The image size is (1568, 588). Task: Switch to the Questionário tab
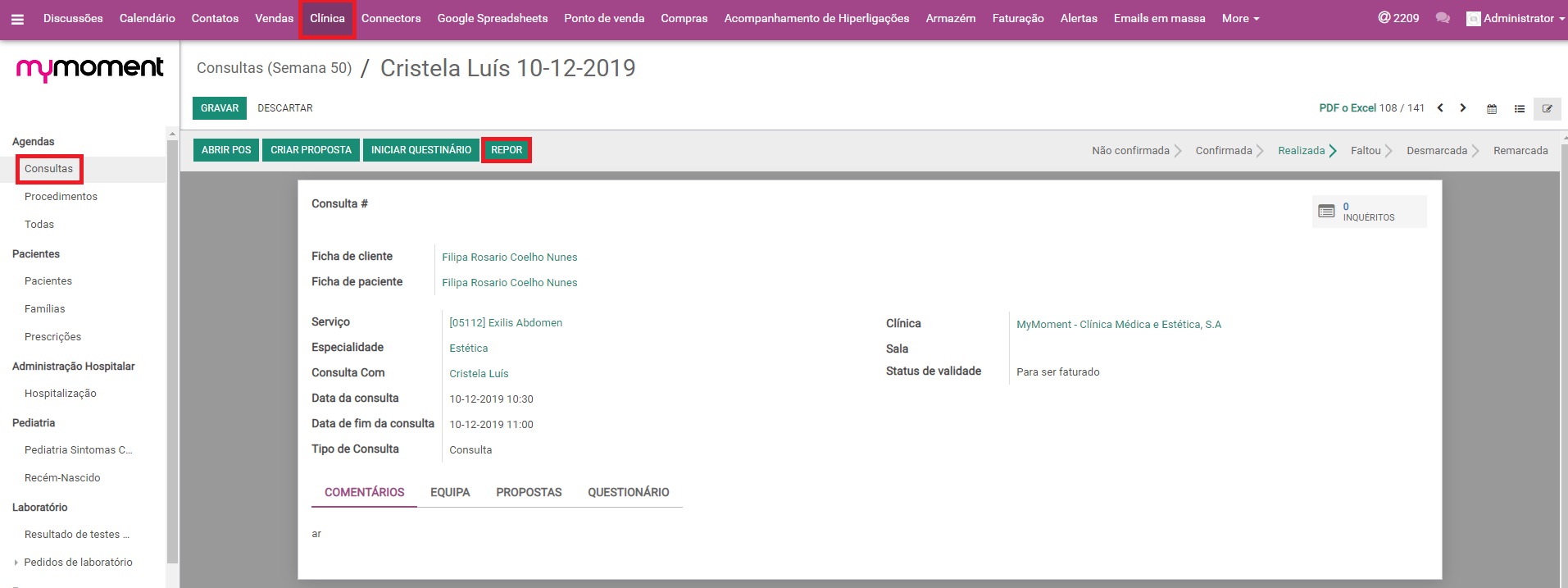coord(629,492)
